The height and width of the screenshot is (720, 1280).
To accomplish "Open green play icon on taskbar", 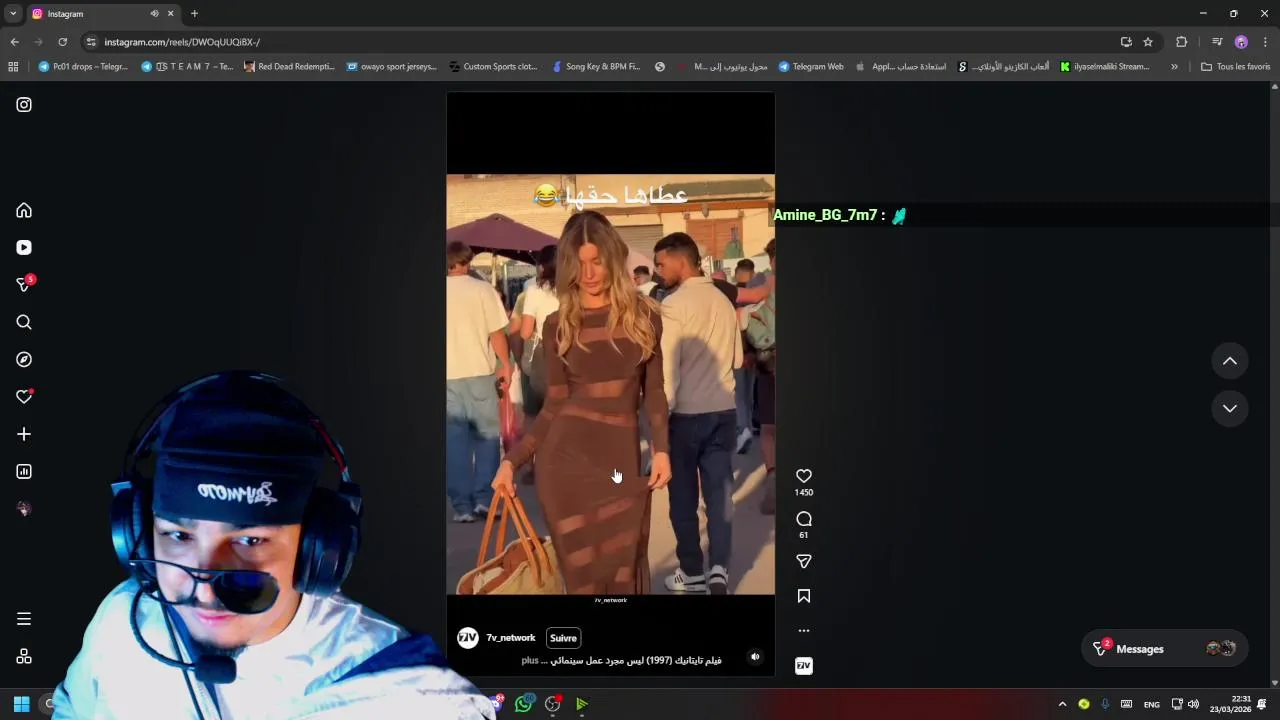I will pos(582,704).
